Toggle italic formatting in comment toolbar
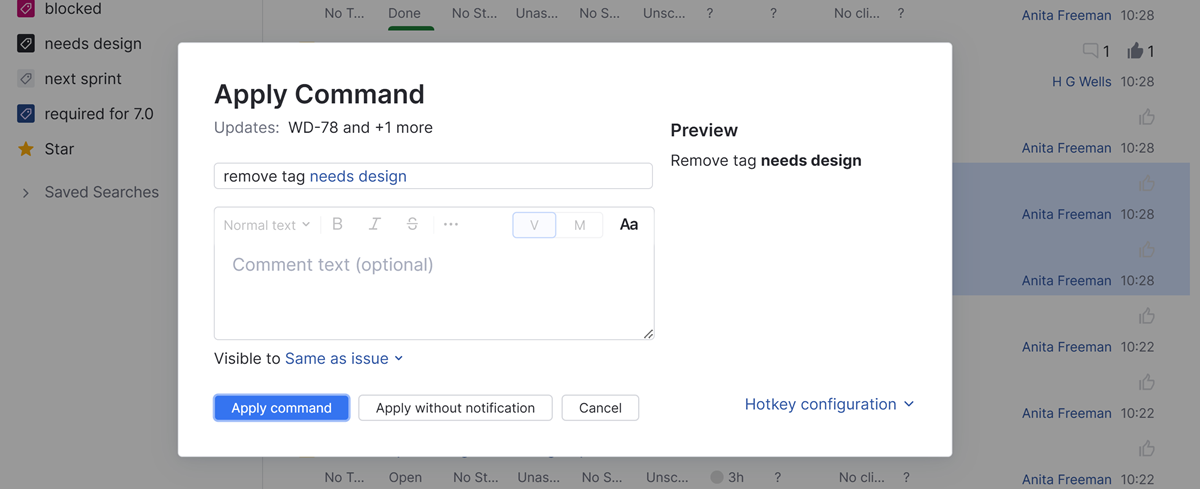Viewport: 1200px width, 489px height. pyautogui.click(x=374, y=224)
